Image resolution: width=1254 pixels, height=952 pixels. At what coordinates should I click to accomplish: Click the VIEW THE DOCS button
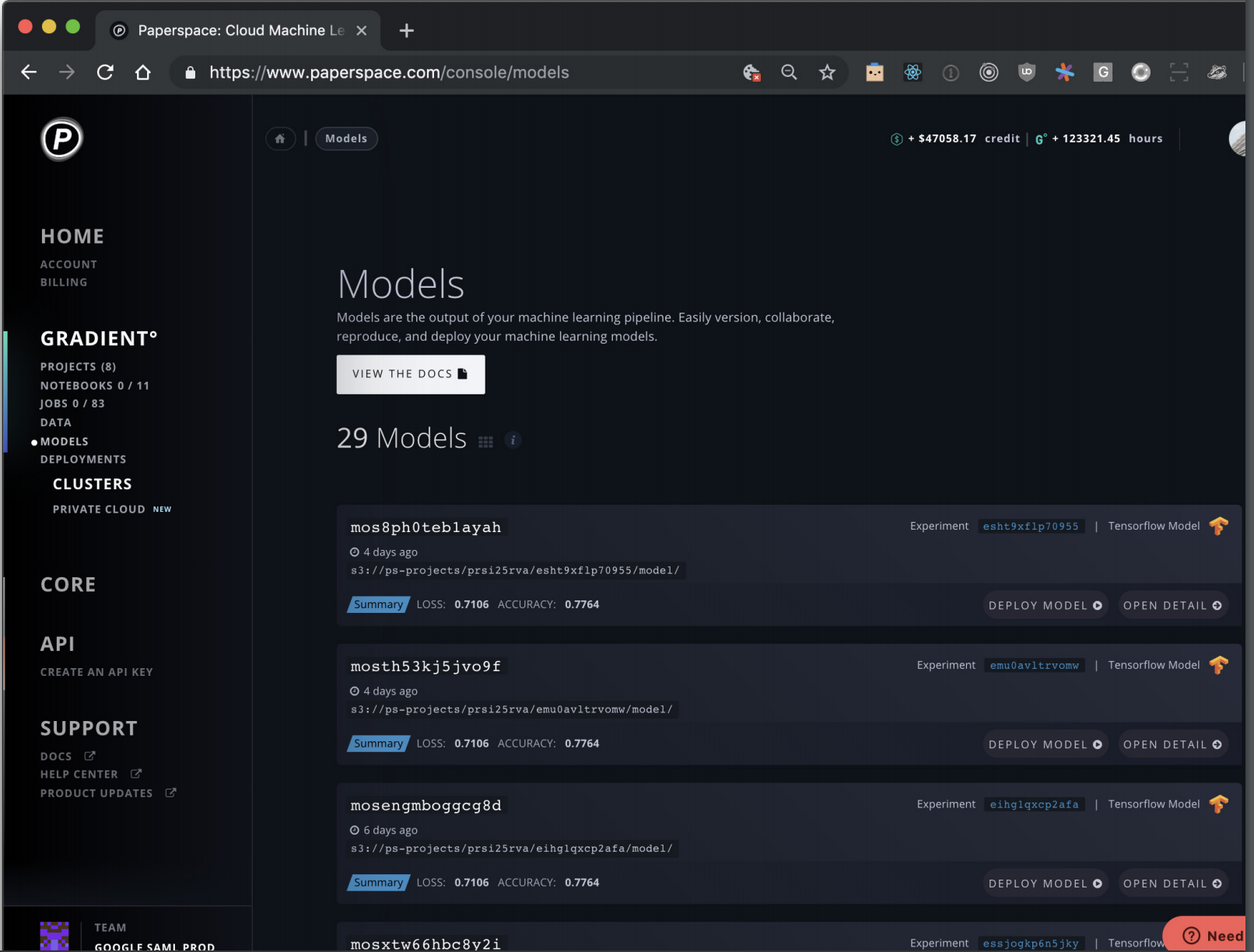click(x=411, y=374)
